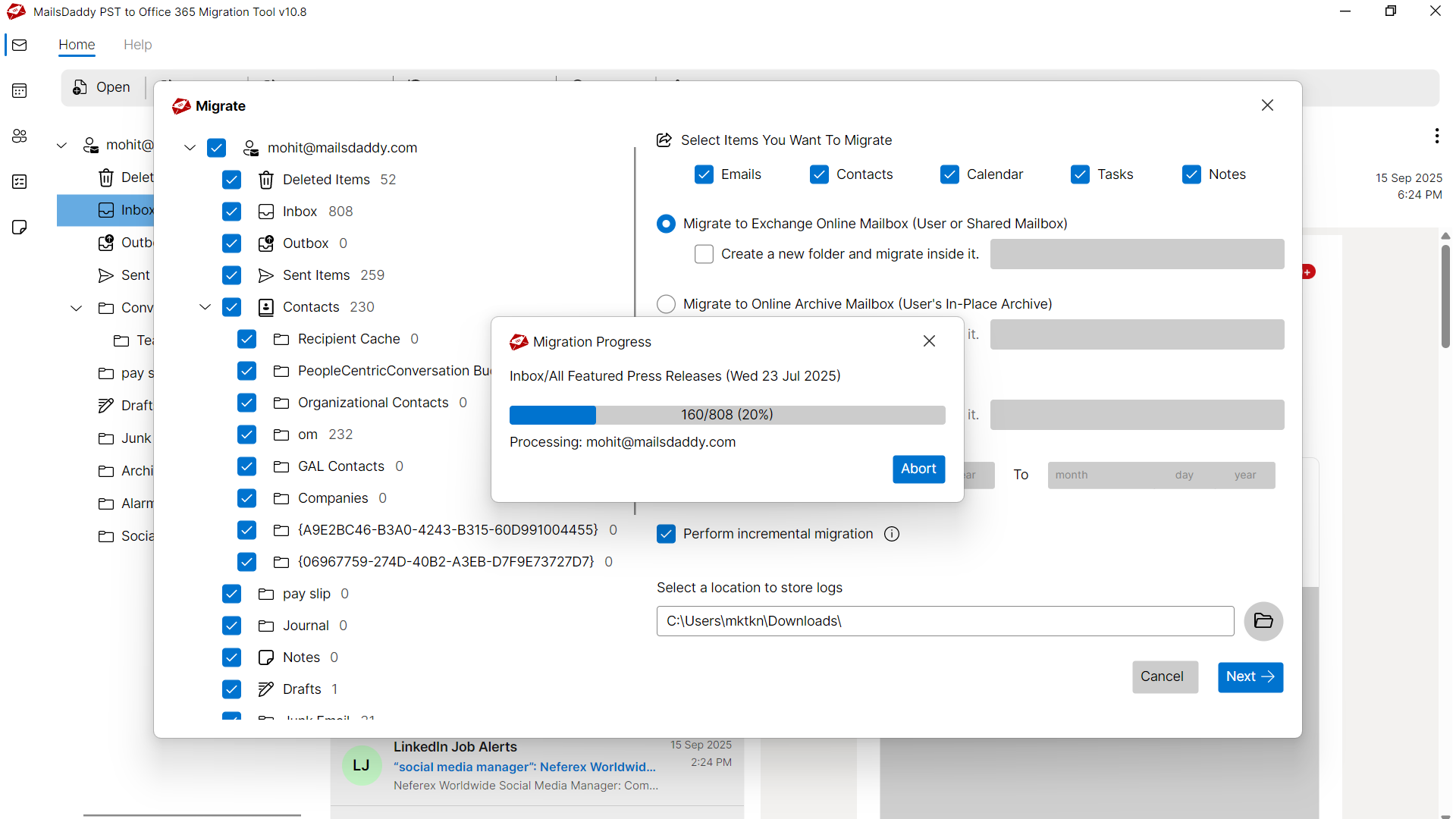Click the Inbox tray icon in Migrate tree
This screenshot has height=819, width=1456.
pos(266,212)
